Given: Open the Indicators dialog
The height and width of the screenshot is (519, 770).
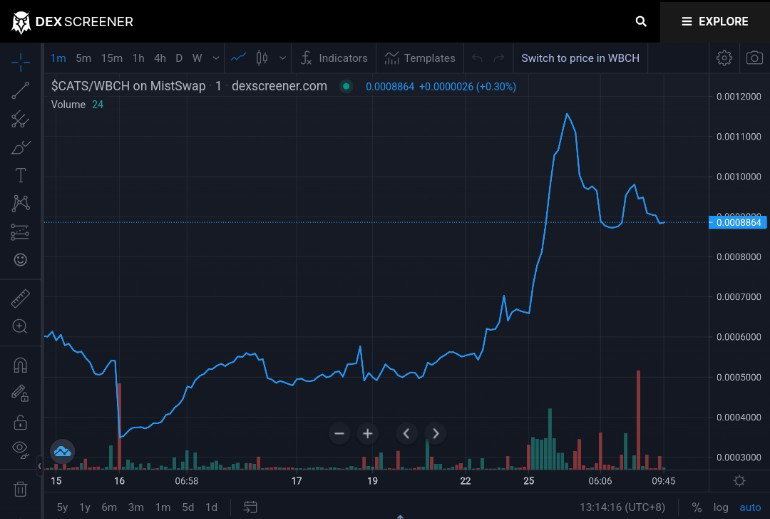Looking at the screenshot, I should pyautogui.click(x=334, y=58).
